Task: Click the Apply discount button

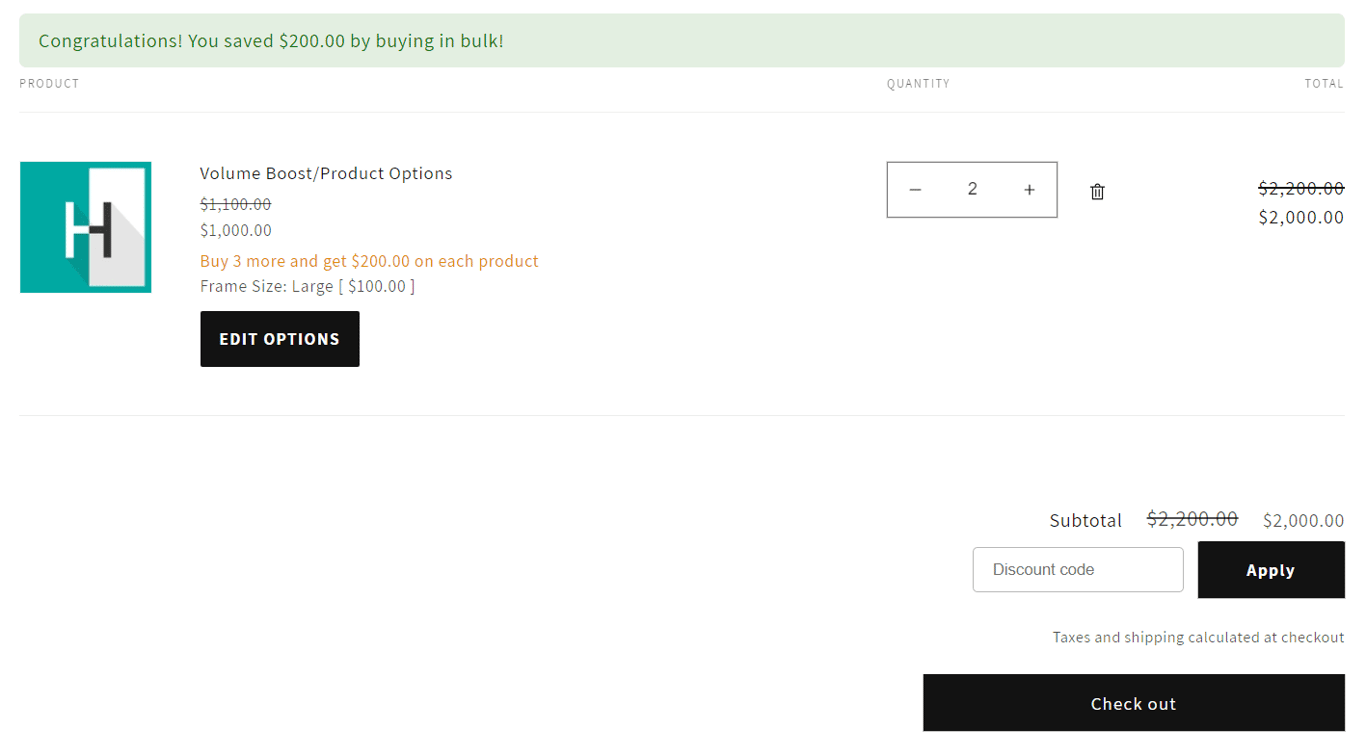Action: tap(1271, 570)
